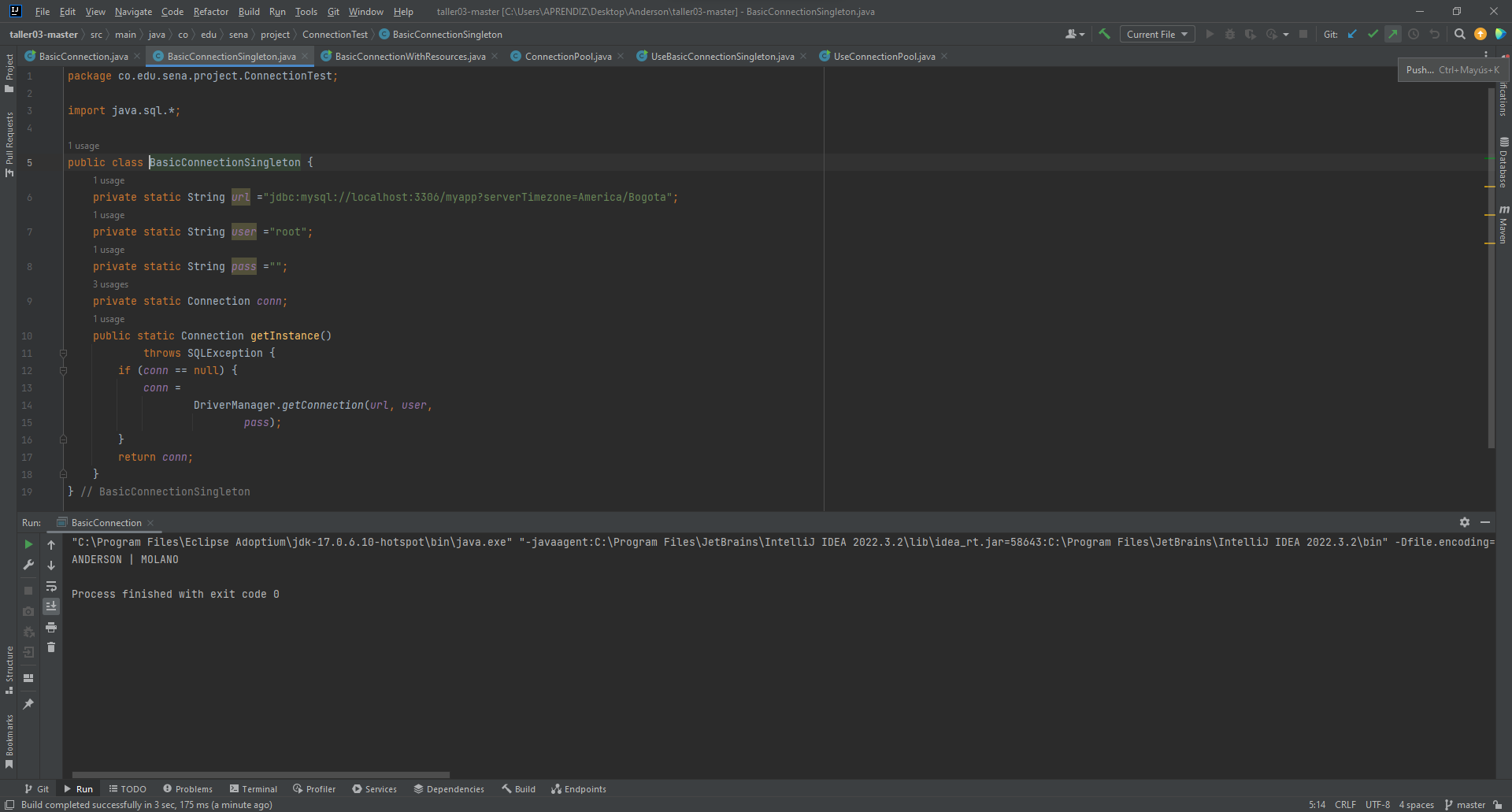Viewport: 1512px width, 812px height.
Task: Update project with the blue Git arrow
Action: (1352, 34)
